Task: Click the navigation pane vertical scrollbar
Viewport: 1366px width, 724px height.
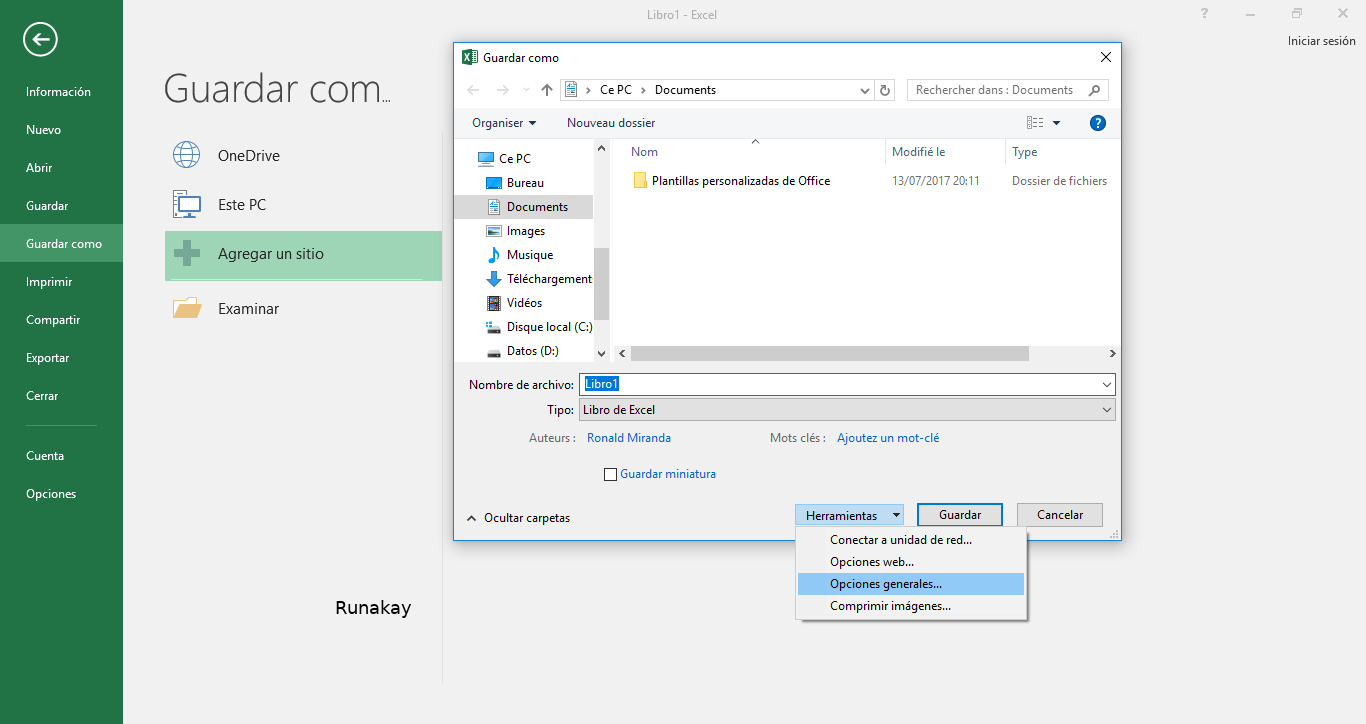Action: (601, 283)
